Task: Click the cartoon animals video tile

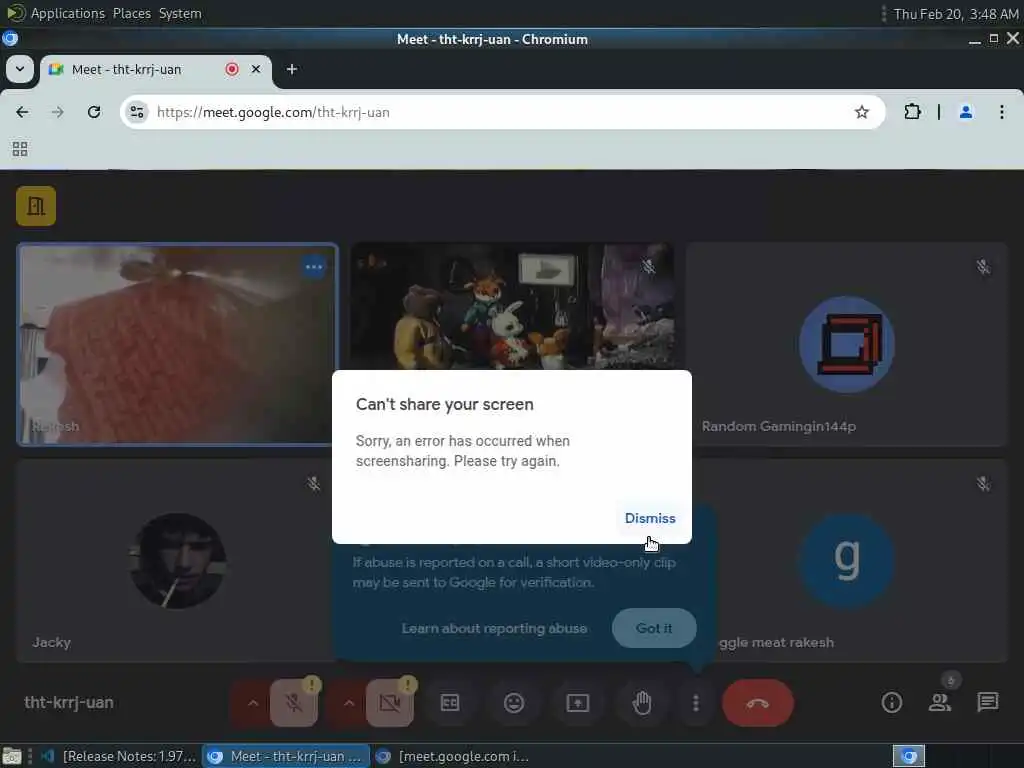Action: coord(512,306)
